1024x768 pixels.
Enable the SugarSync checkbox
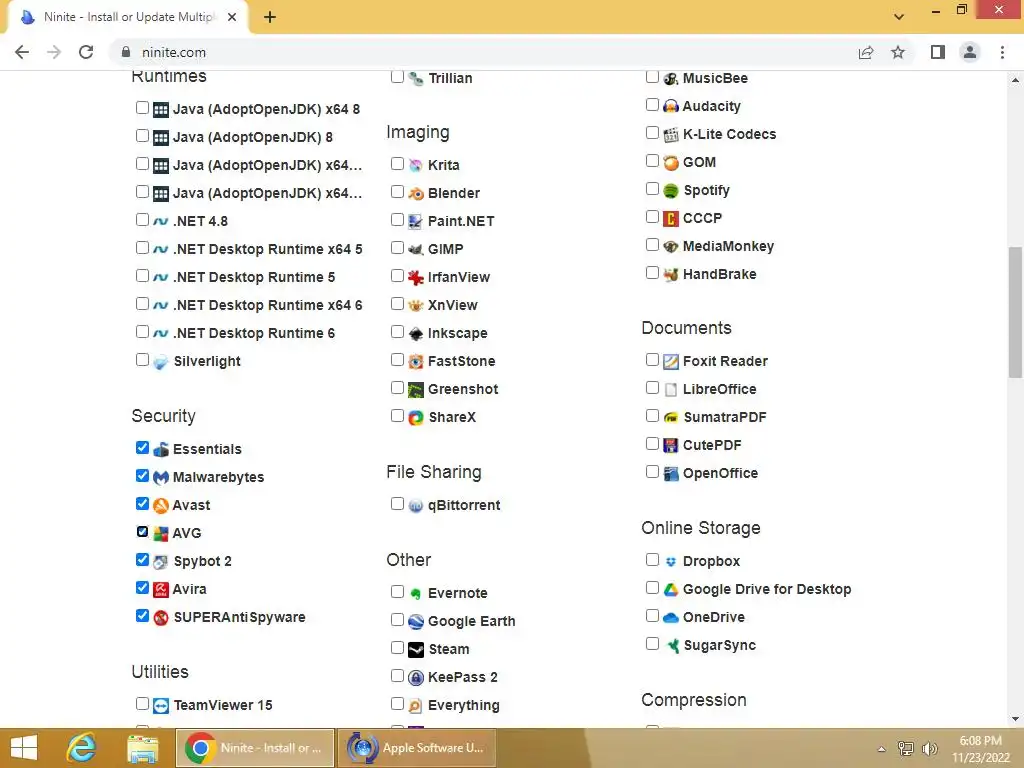click(652, 644)
